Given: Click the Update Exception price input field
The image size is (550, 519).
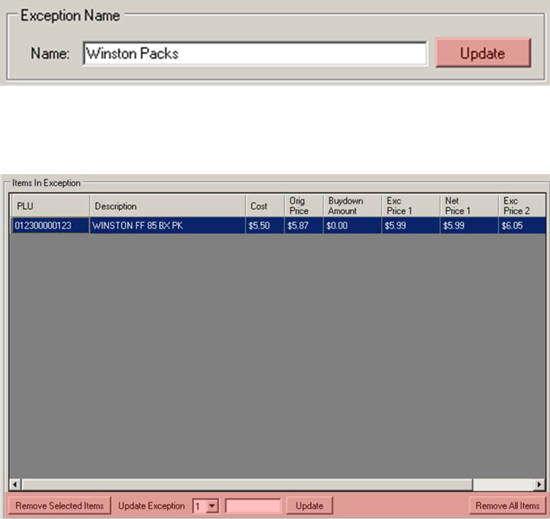Looking at the screenshot, I should coord(253,506).
